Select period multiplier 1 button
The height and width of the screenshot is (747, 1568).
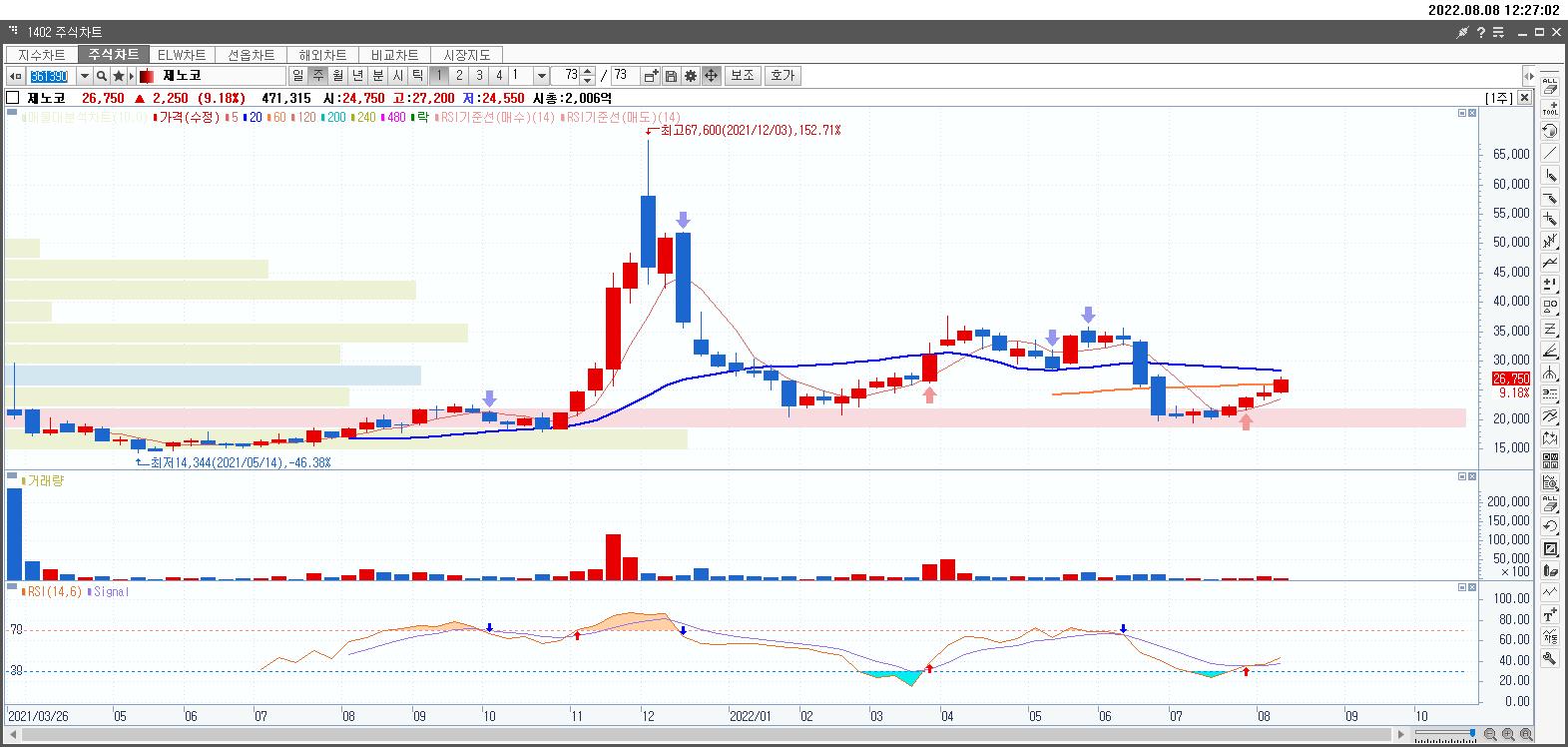coord(438,76)
